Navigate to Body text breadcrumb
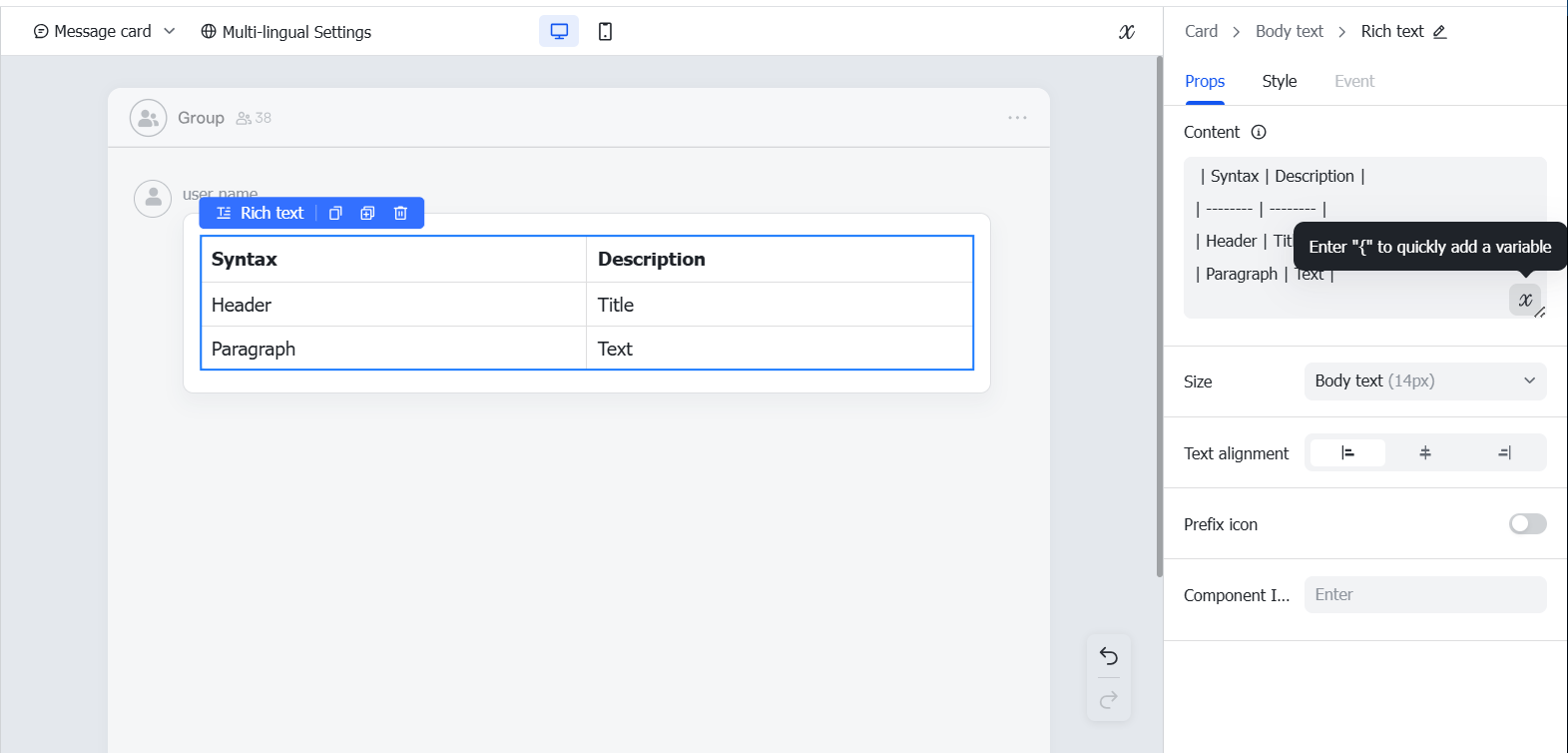Image resolution: width=1568 pixels, height=753 pixels. click(1289, 32)
